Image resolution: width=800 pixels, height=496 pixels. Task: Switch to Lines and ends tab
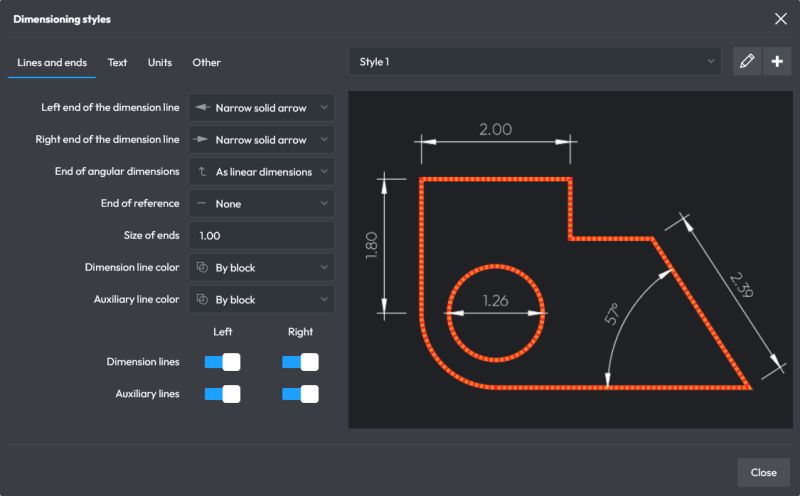[52, 62]
